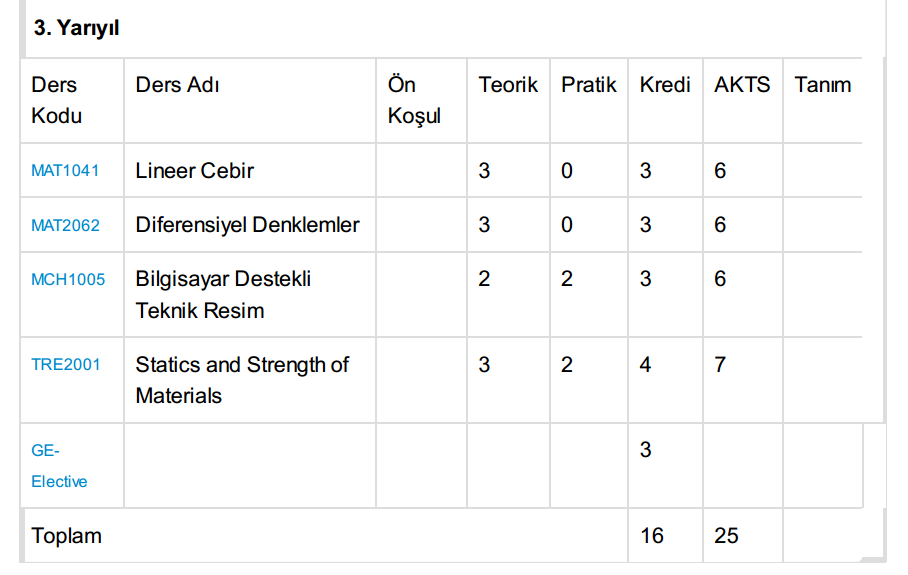This screenshot has width=908, height=575.
Task: Select the "Kredi" column header
Action: 665,85
